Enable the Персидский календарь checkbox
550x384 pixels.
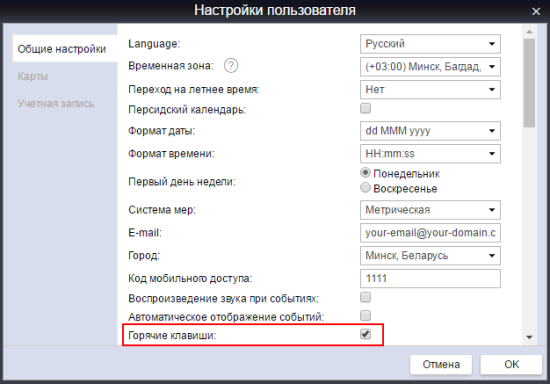pos(365,108)
